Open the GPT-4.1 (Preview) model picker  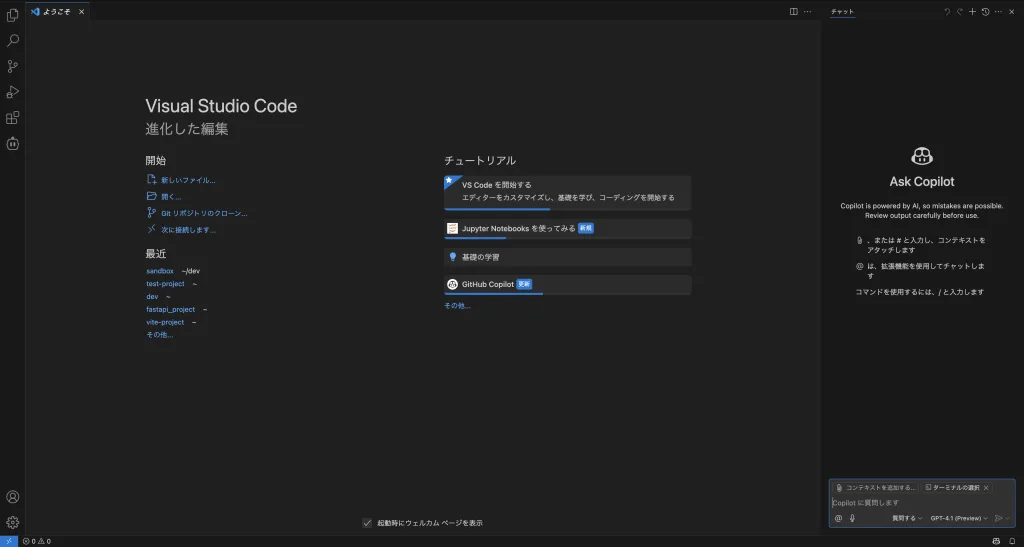click(x=959, y=518)
